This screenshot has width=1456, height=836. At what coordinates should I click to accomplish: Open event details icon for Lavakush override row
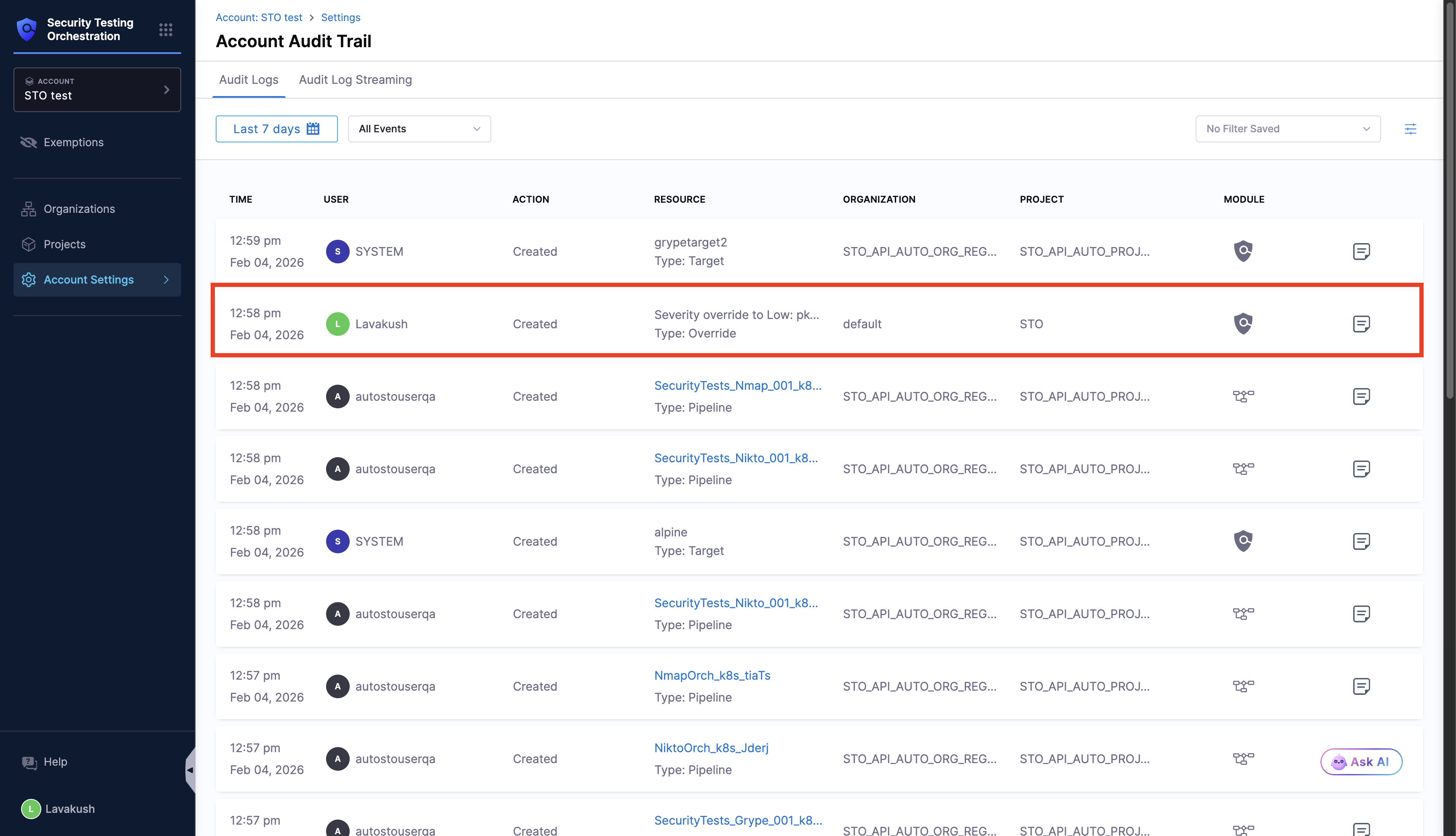pos(1361,324)
